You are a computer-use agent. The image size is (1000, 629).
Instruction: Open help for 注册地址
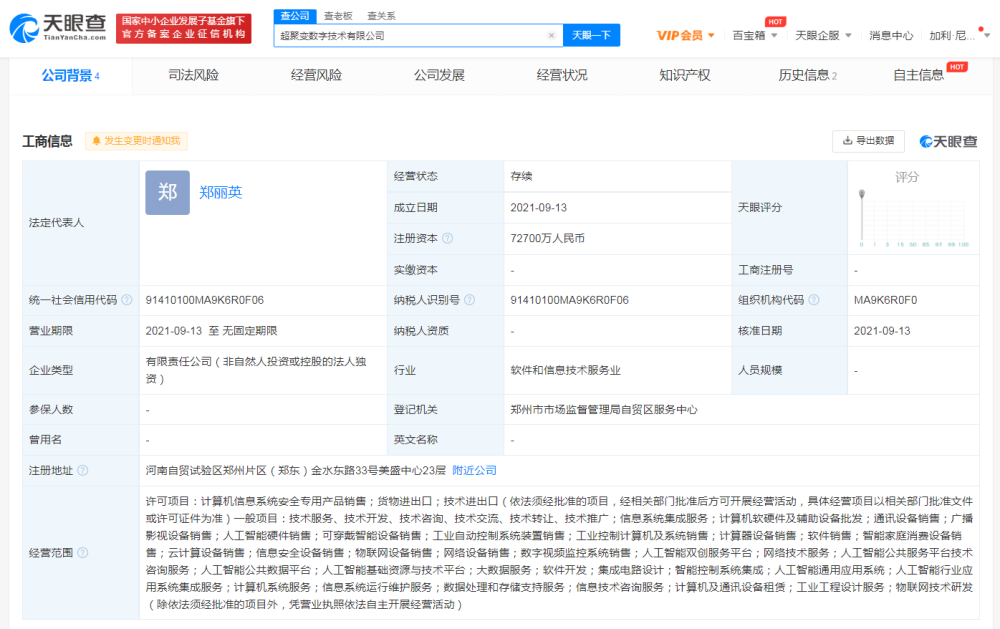tap(83, 471)
